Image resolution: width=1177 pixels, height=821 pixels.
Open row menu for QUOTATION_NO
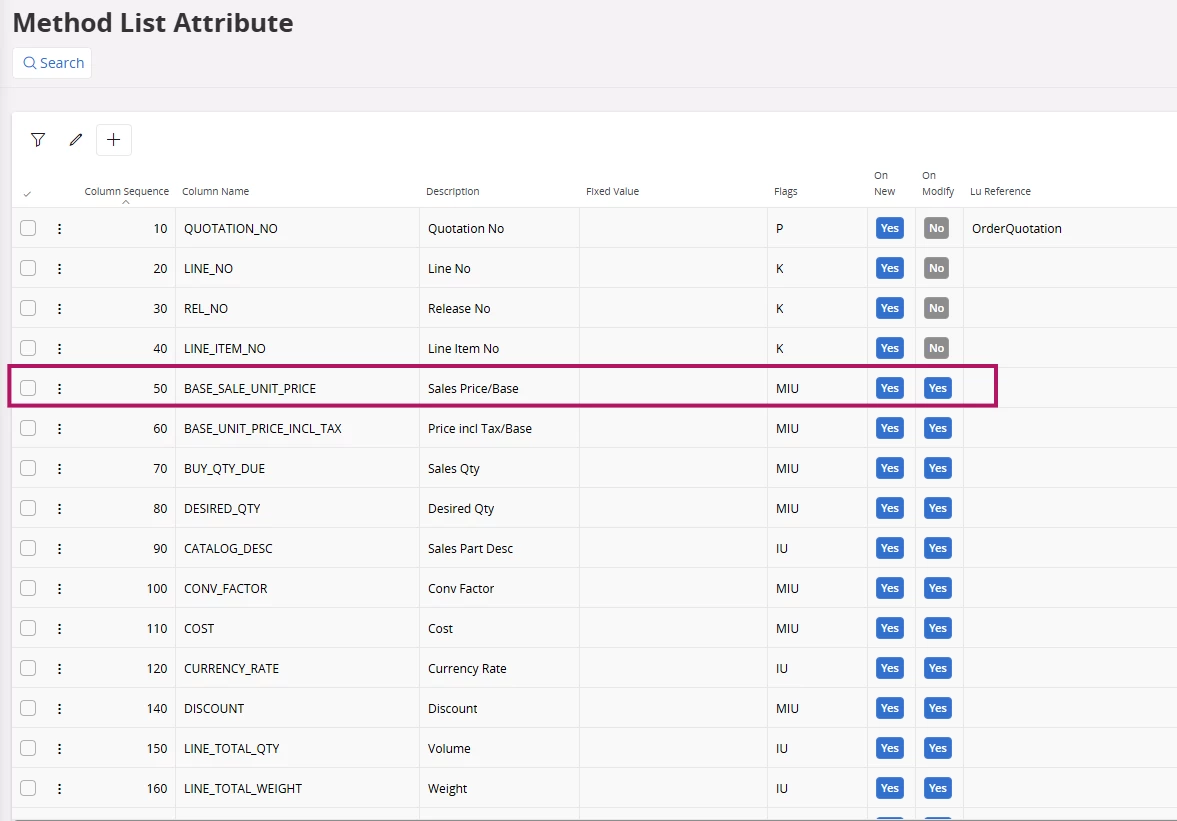[59, 228]
